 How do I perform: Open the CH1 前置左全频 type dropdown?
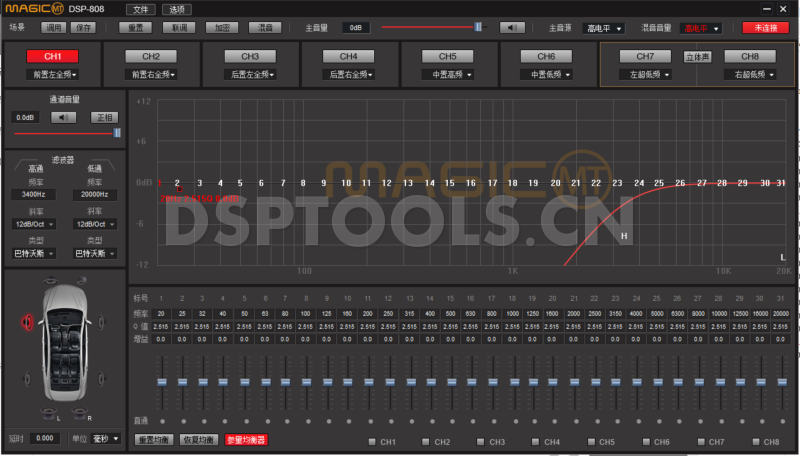pyautogui.click(x=54, y=74)
